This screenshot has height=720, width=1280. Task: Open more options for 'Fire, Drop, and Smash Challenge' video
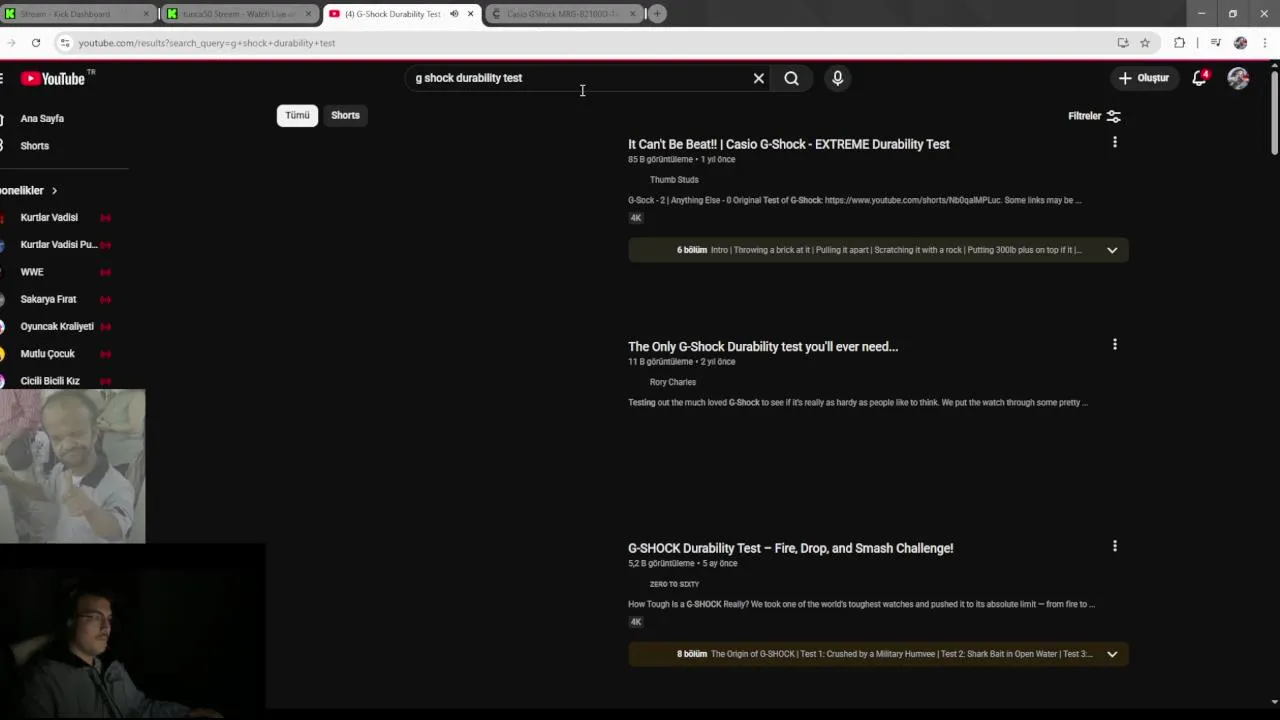[x=1114, y=547]
